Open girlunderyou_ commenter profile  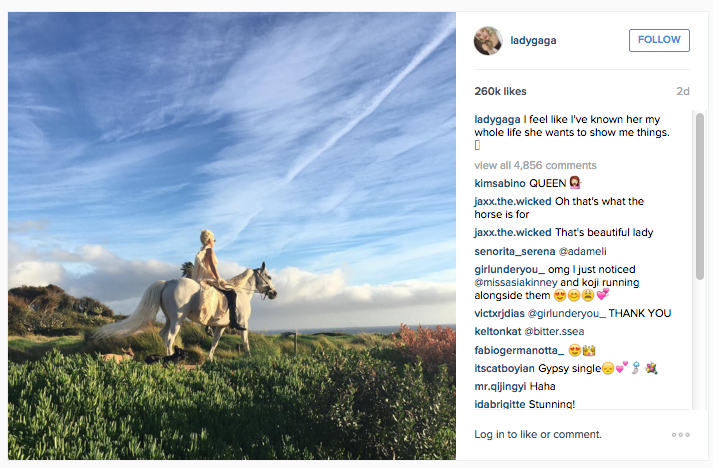509,269
